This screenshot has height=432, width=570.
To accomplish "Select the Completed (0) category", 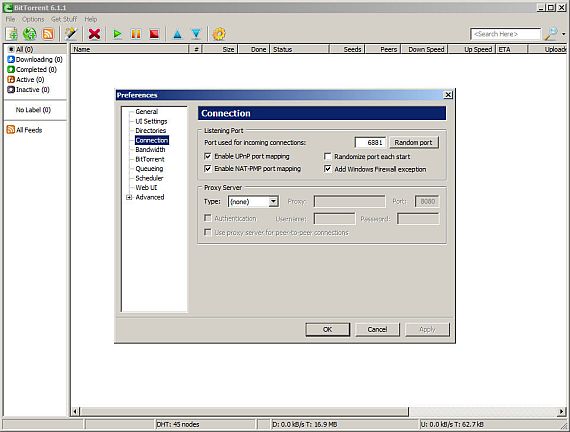I will click(x=32, y=69).
